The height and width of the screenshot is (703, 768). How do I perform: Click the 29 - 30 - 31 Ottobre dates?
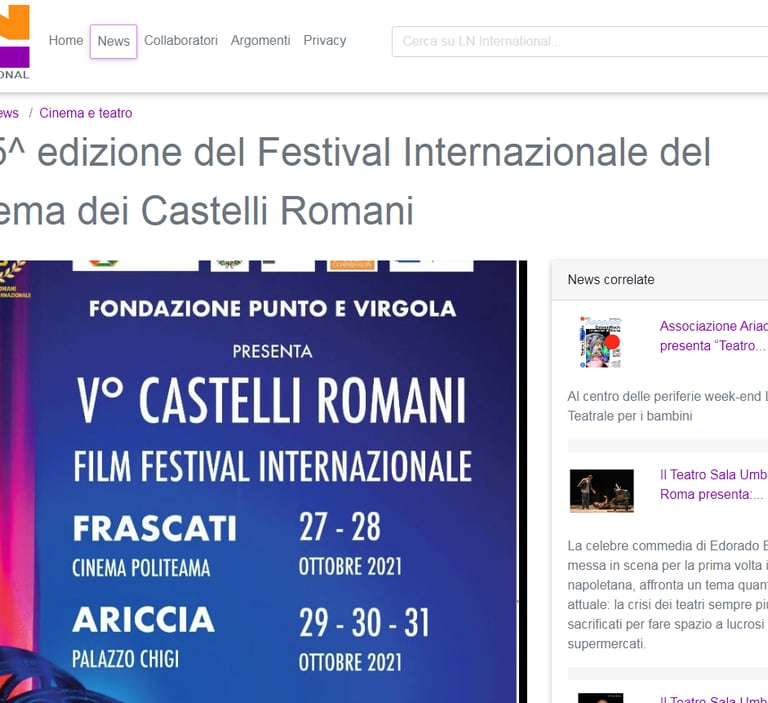coord(364,639)
